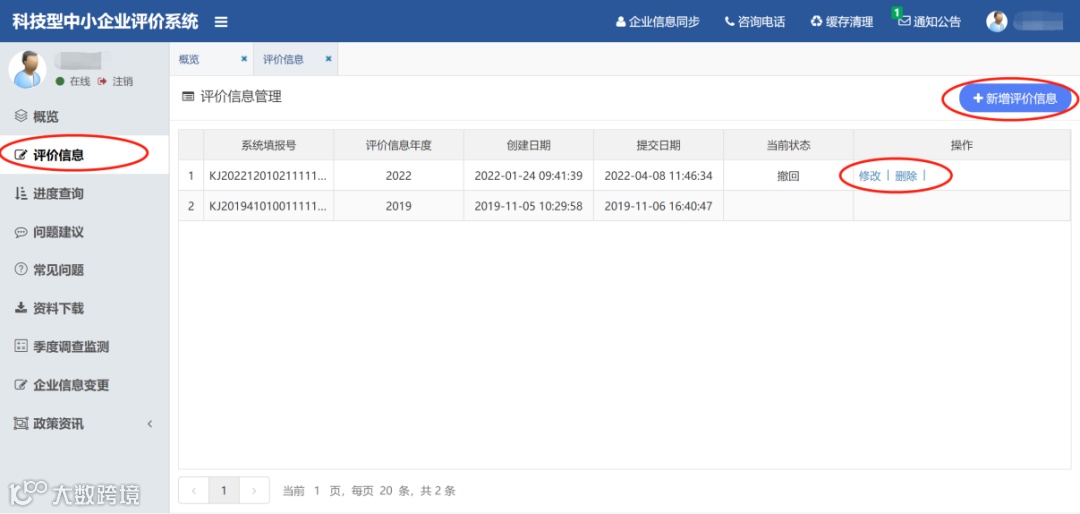
Task: Close the 概览 tab
Action: pos(244,59)
